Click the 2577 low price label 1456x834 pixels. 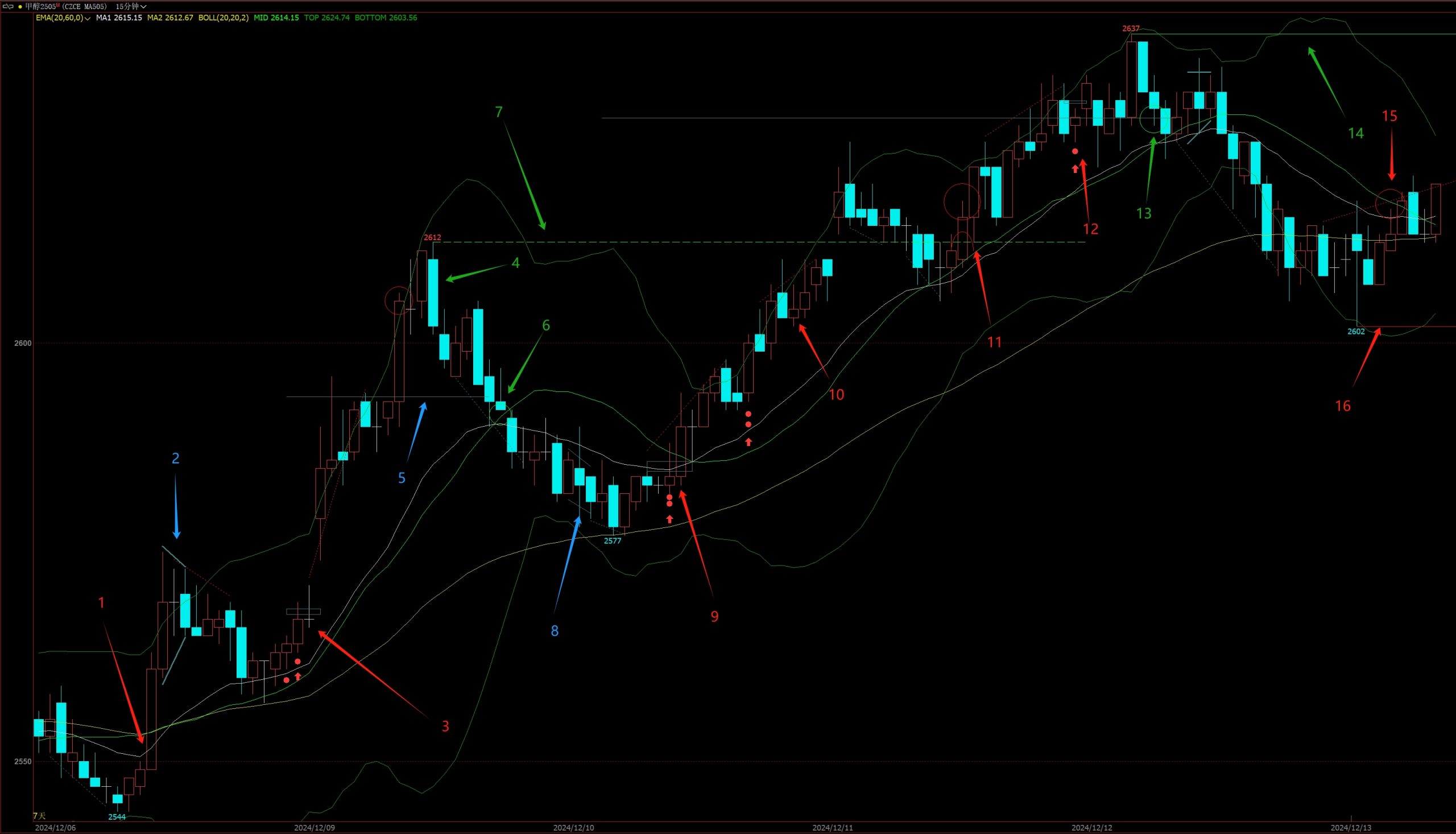(612, 540)
